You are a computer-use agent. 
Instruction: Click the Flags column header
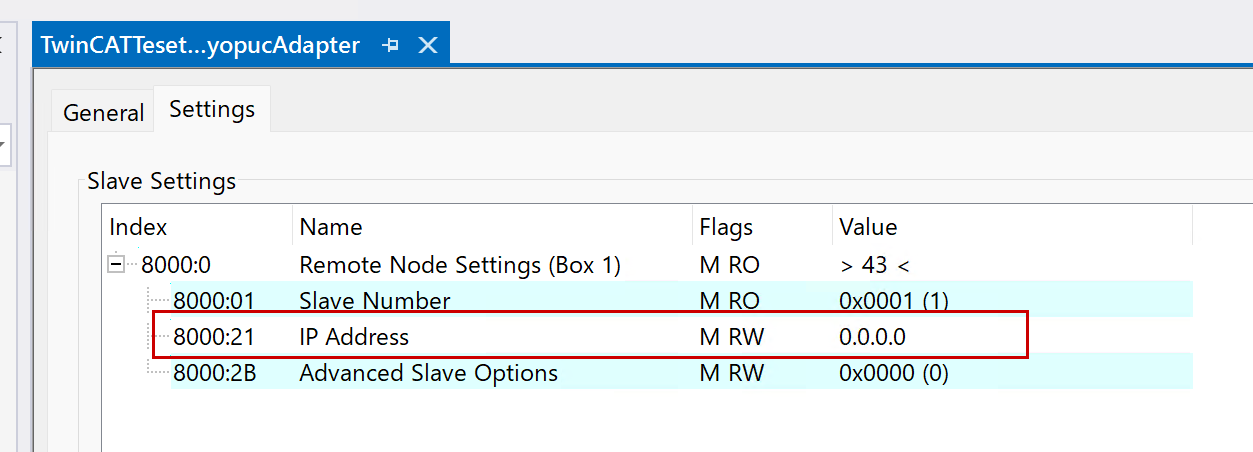coord(726,227)
